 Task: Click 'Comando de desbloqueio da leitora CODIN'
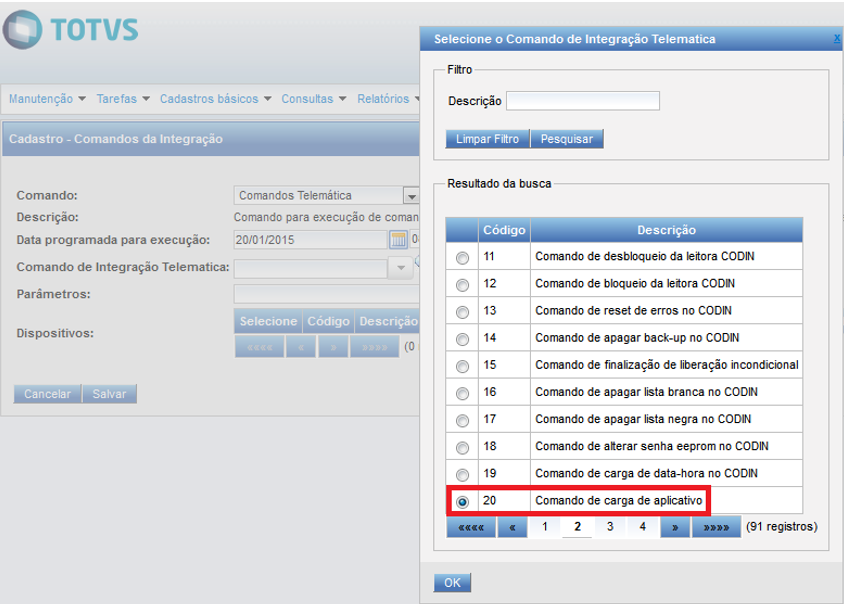[x=645, y=256]
